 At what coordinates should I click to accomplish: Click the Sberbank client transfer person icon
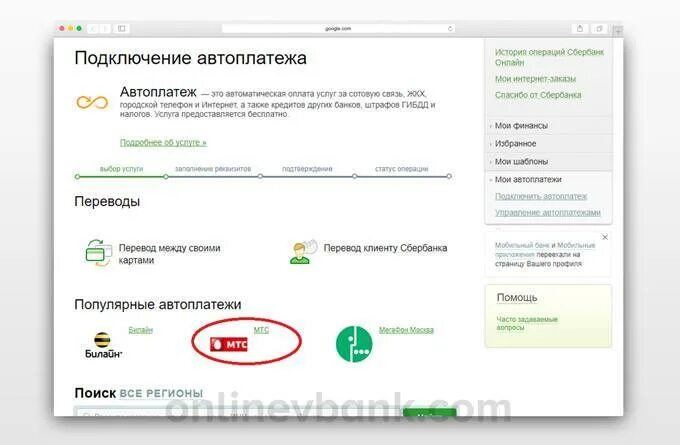303,251
